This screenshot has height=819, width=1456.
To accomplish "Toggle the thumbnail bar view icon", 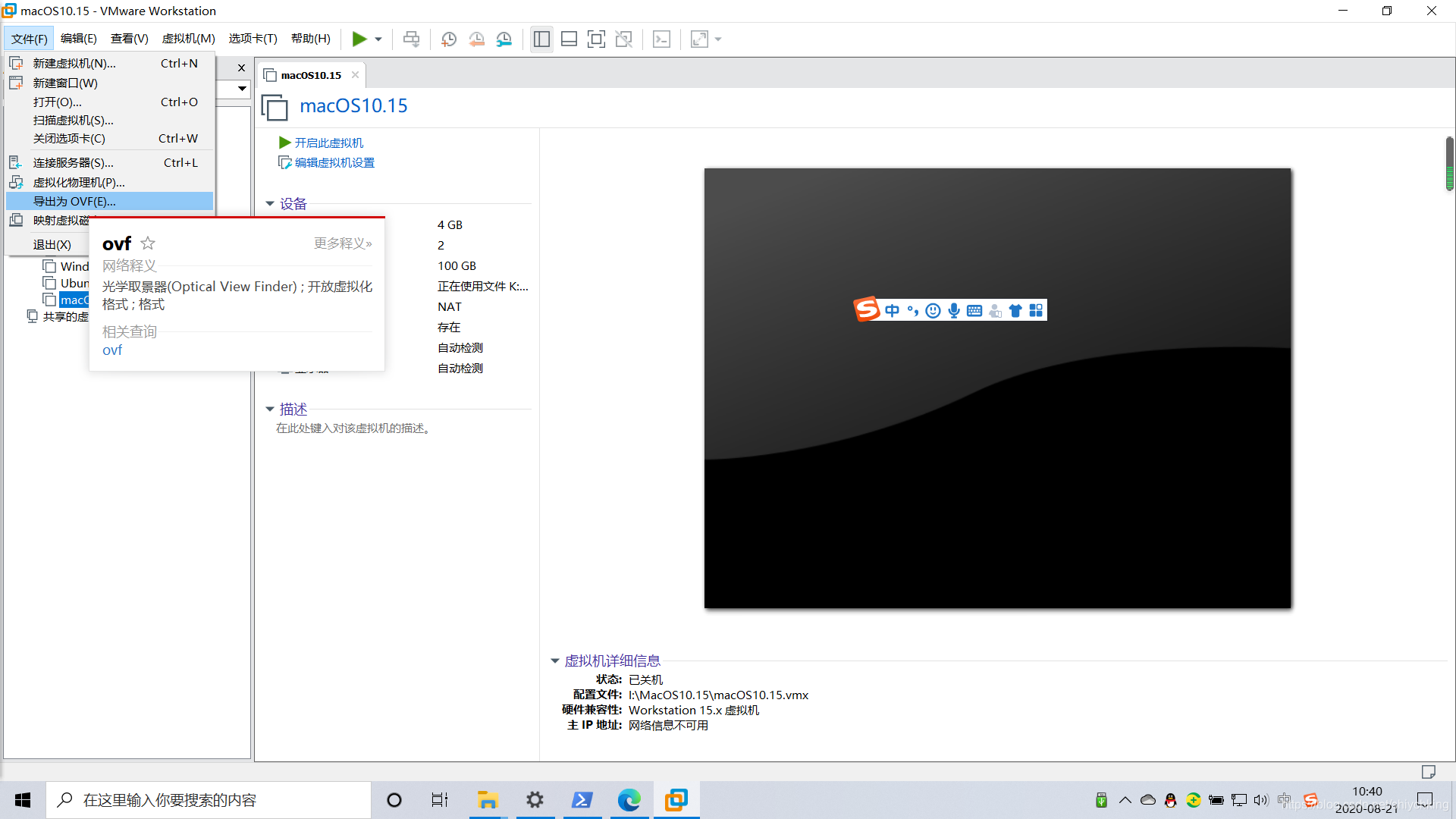I will pyautogui.click(x=569, y=39).
